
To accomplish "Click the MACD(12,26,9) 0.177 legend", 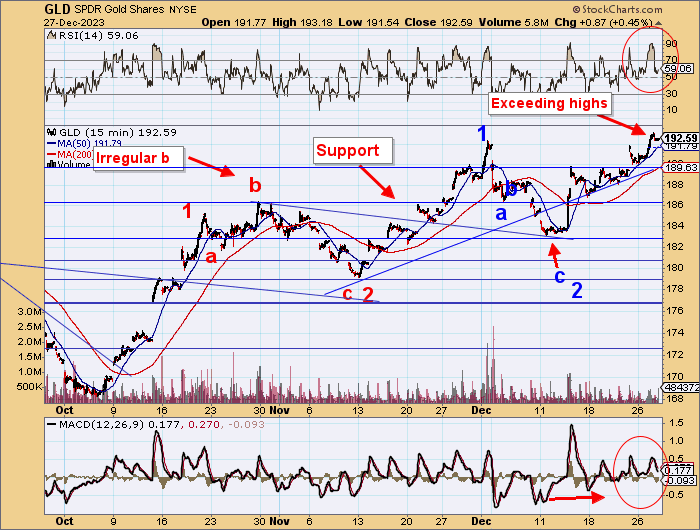I will tap(113, 424).
